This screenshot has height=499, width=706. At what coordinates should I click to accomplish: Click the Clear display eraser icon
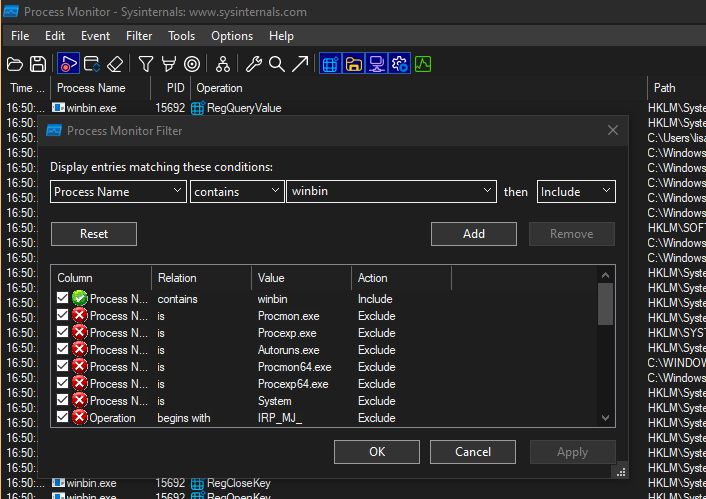tap(115, 64)
